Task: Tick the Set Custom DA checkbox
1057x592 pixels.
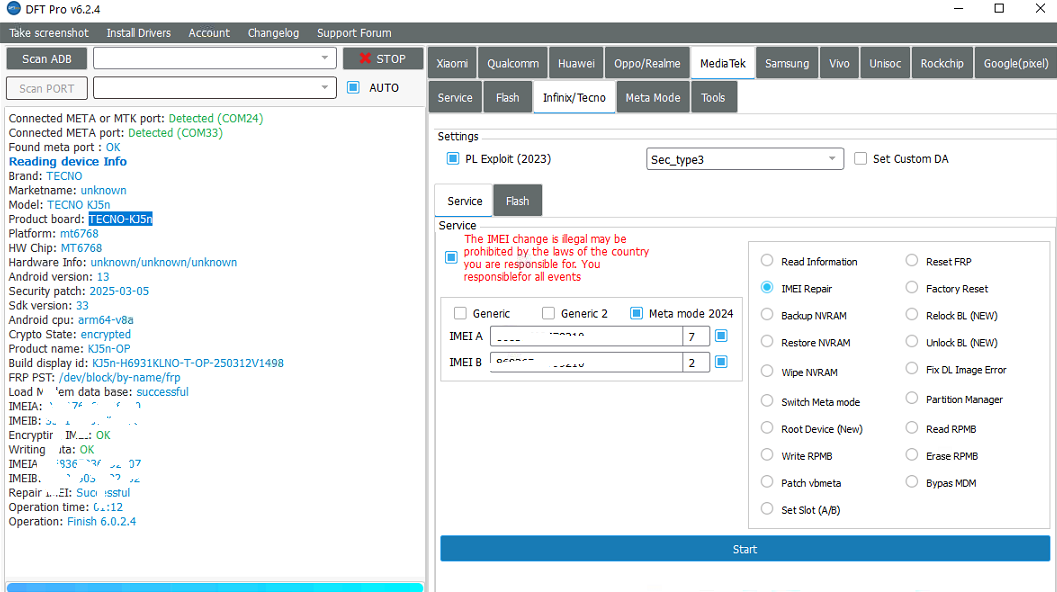Action: pyautogui.click(x=860, y=158)
